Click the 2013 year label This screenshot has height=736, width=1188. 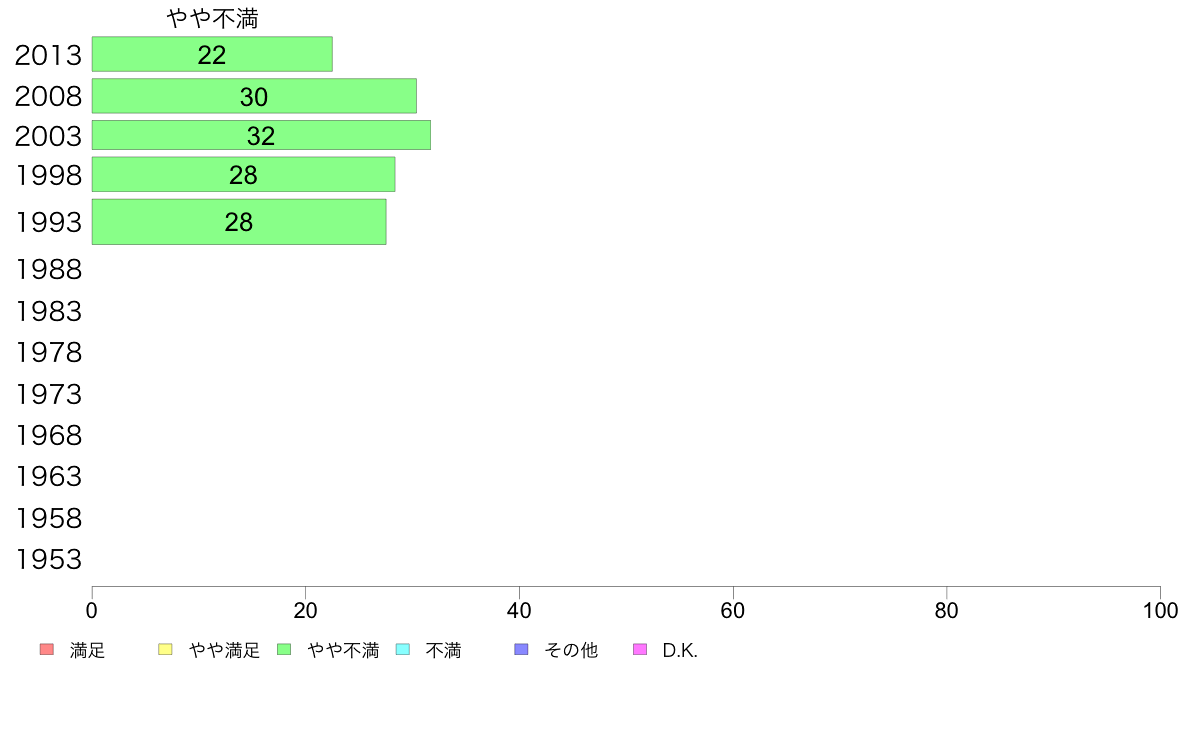[x=48, y=55]
